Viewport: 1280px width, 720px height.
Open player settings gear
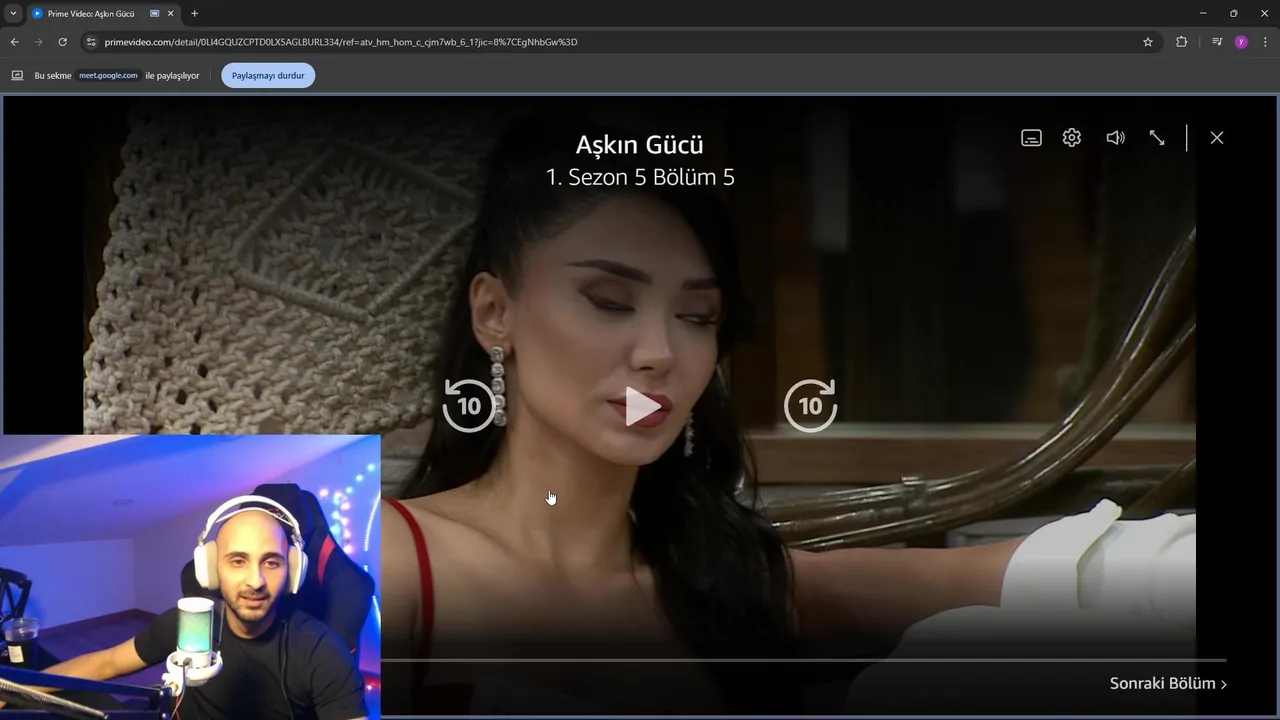(x=1072, y=138)
